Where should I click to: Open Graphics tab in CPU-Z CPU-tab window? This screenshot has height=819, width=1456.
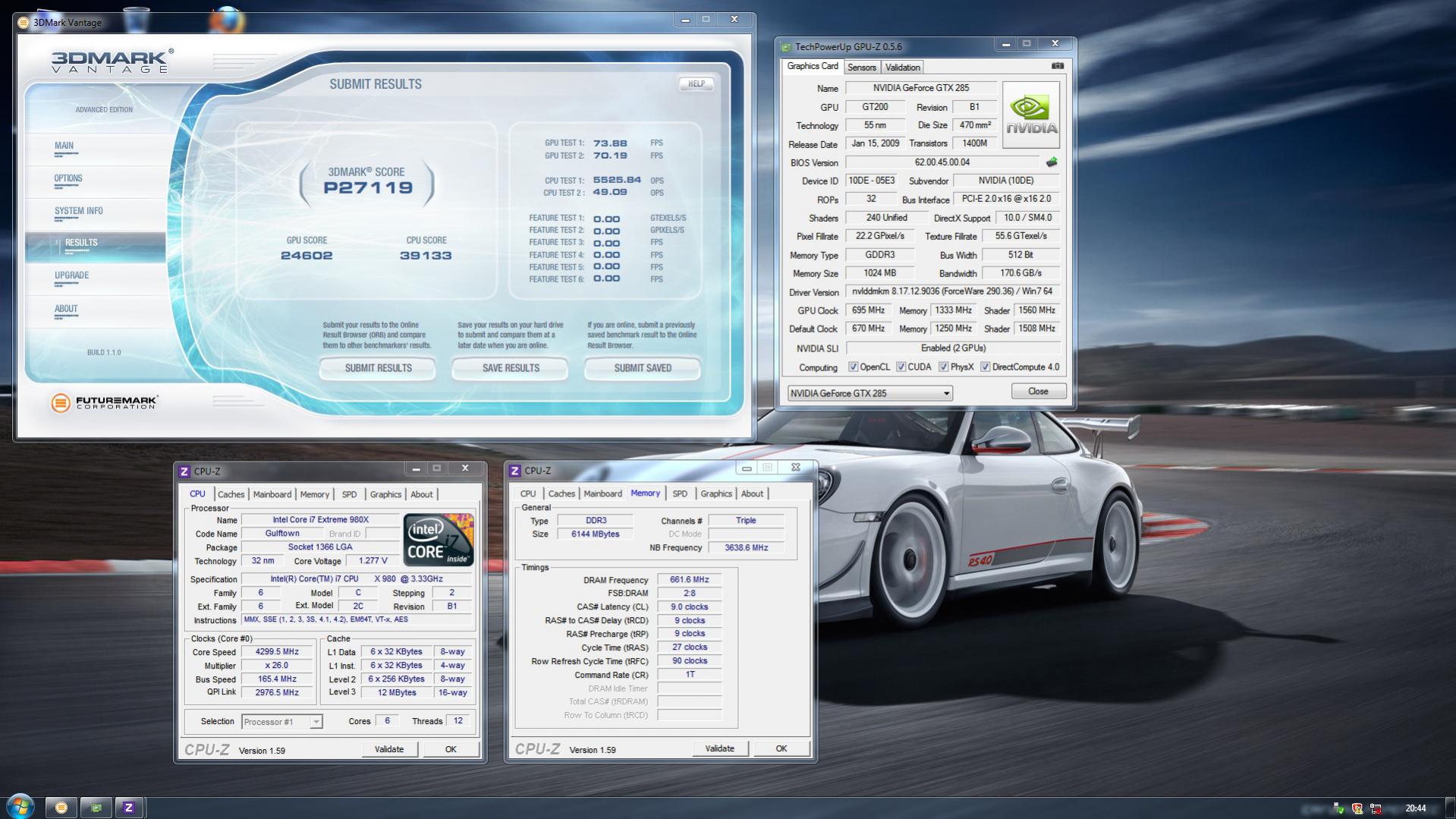click(385, 494)
